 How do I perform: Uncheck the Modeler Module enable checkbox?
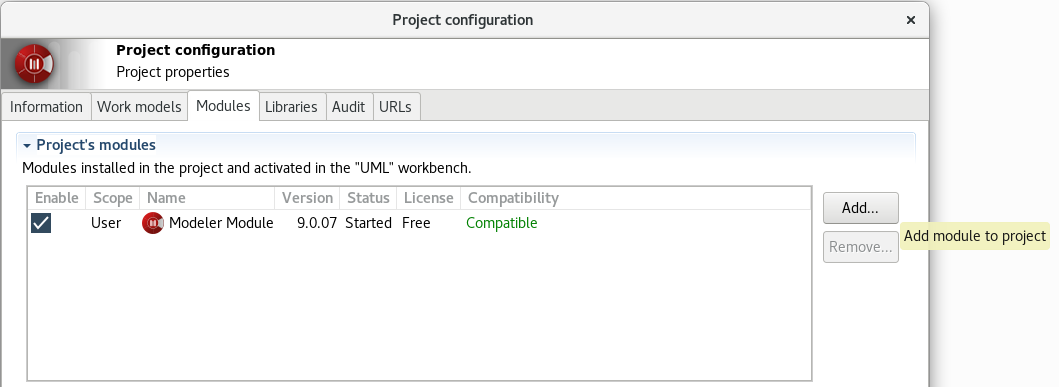(x=41, y=223)
